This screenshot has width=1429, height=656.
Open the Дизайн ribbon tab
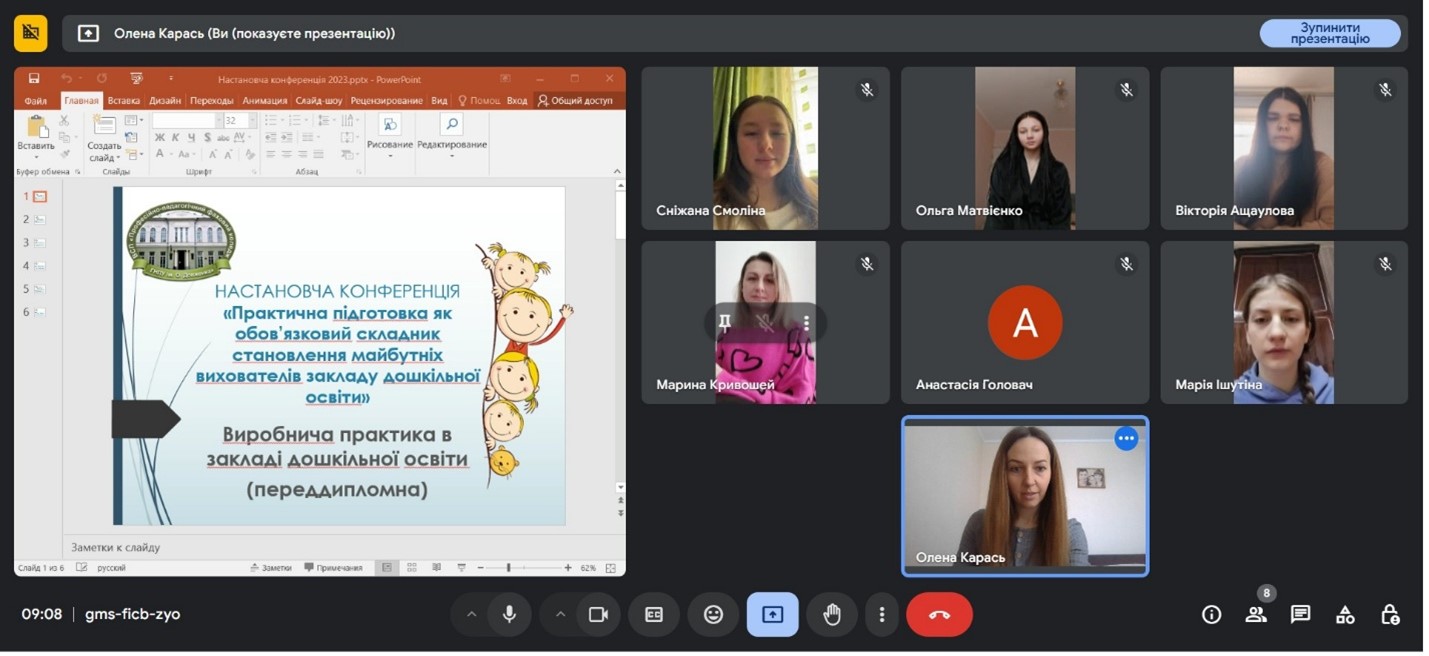[165, 101]
